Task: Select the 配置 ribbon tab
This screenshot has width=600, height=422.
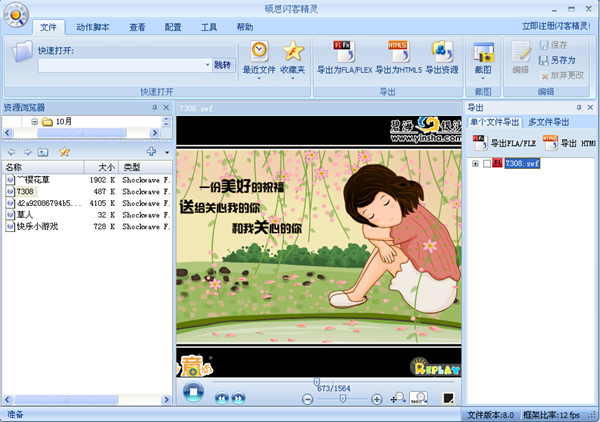Action: pos(173,27)
